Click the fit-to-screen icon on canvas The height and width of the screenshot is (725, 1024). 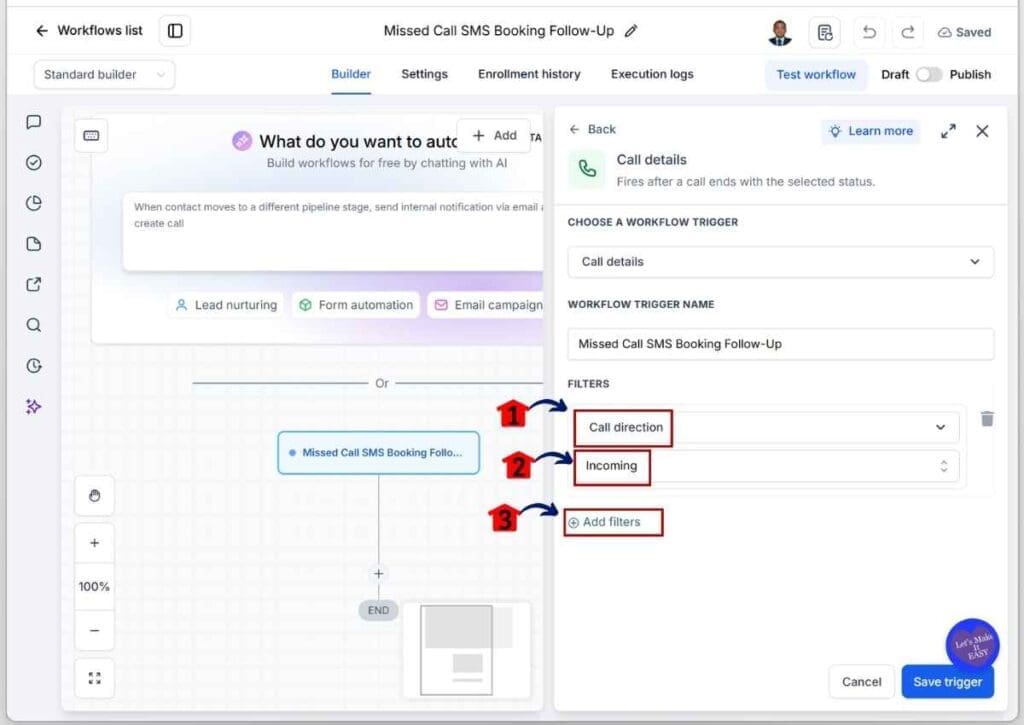(95, 678)
